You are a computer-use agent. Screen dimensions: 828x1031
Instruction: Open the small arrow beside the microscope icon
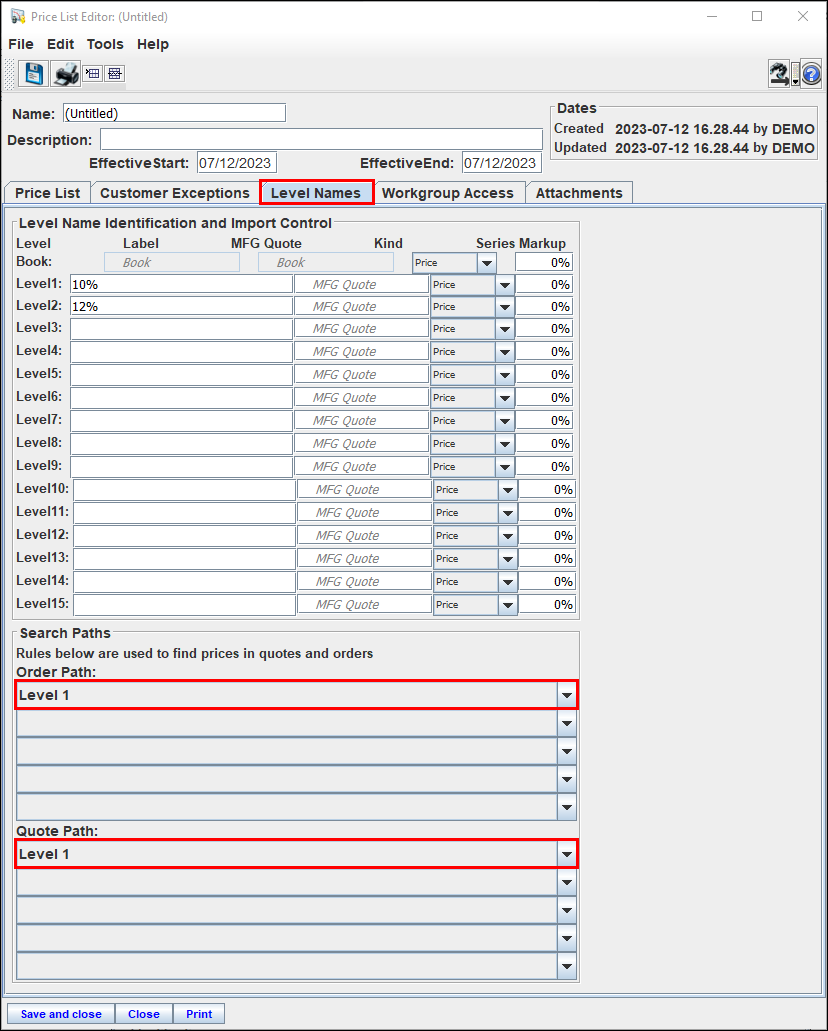click(795, 75)
